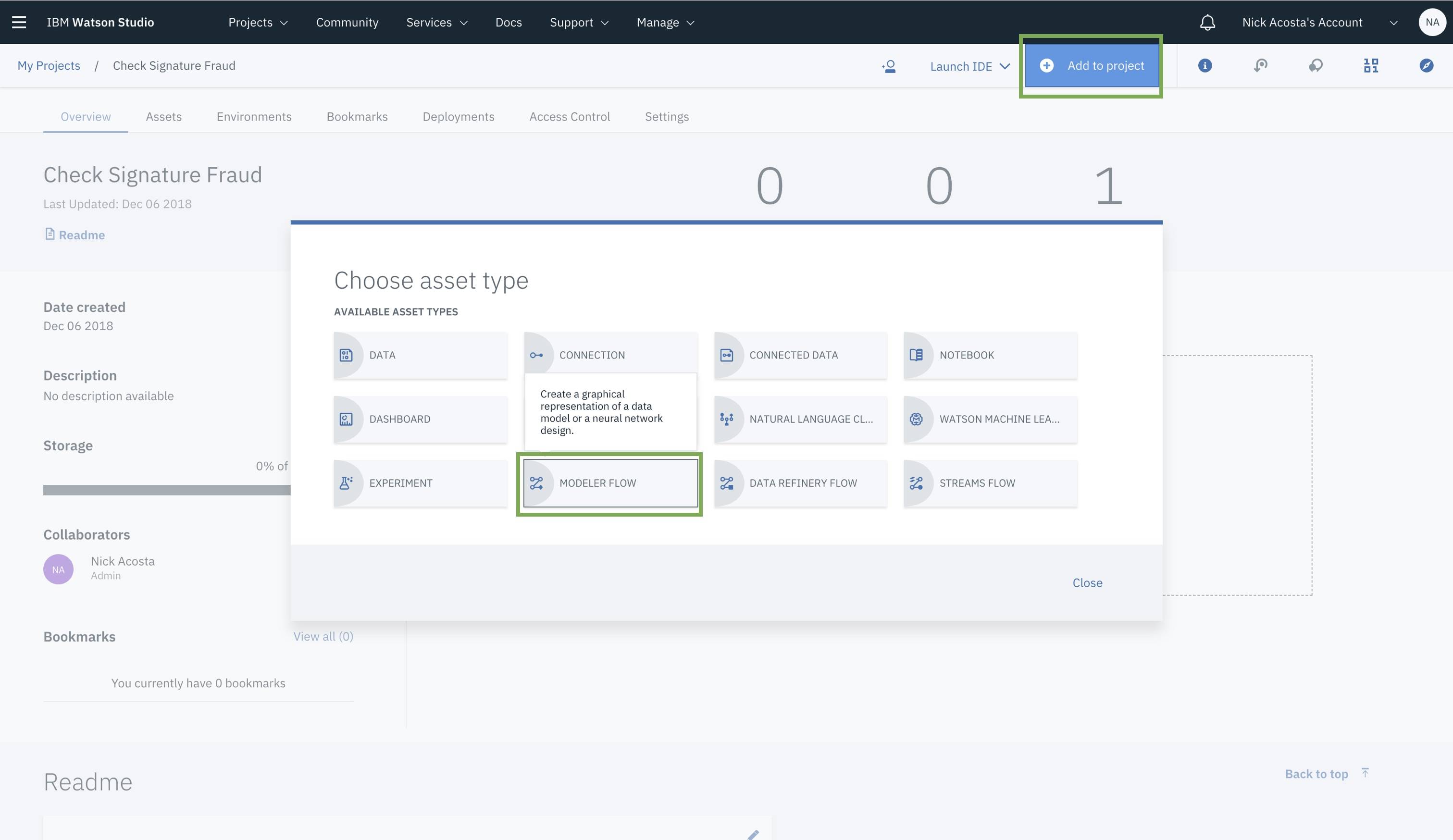
Task: Choose the DASHBOARD asset type
Action: 421,419
